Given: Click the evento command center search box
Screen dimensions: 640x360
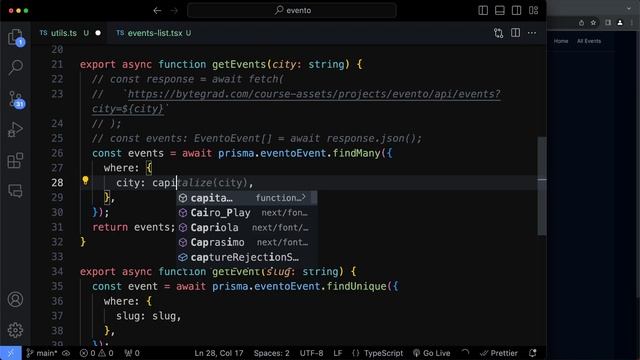Looking at the screenshot, I should 292,11.
